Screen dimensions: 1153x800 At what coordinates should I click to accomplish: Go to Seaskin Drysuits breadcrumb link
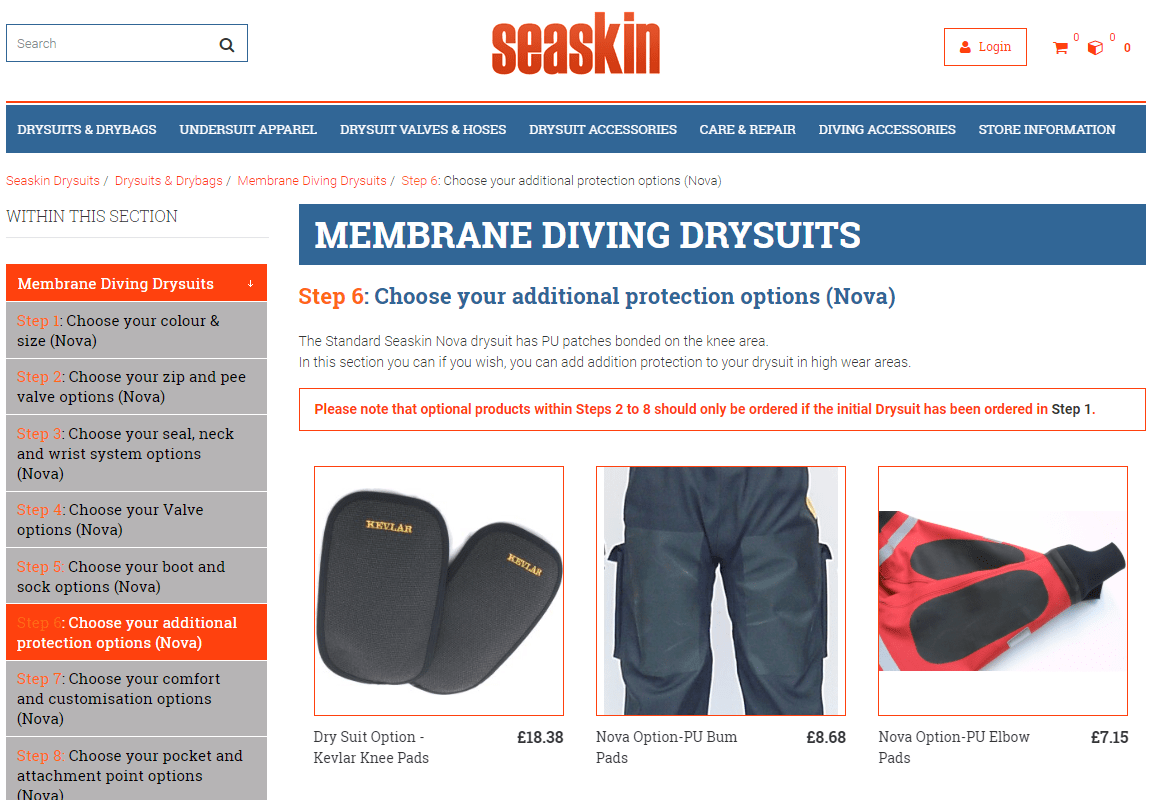(53, 181)
